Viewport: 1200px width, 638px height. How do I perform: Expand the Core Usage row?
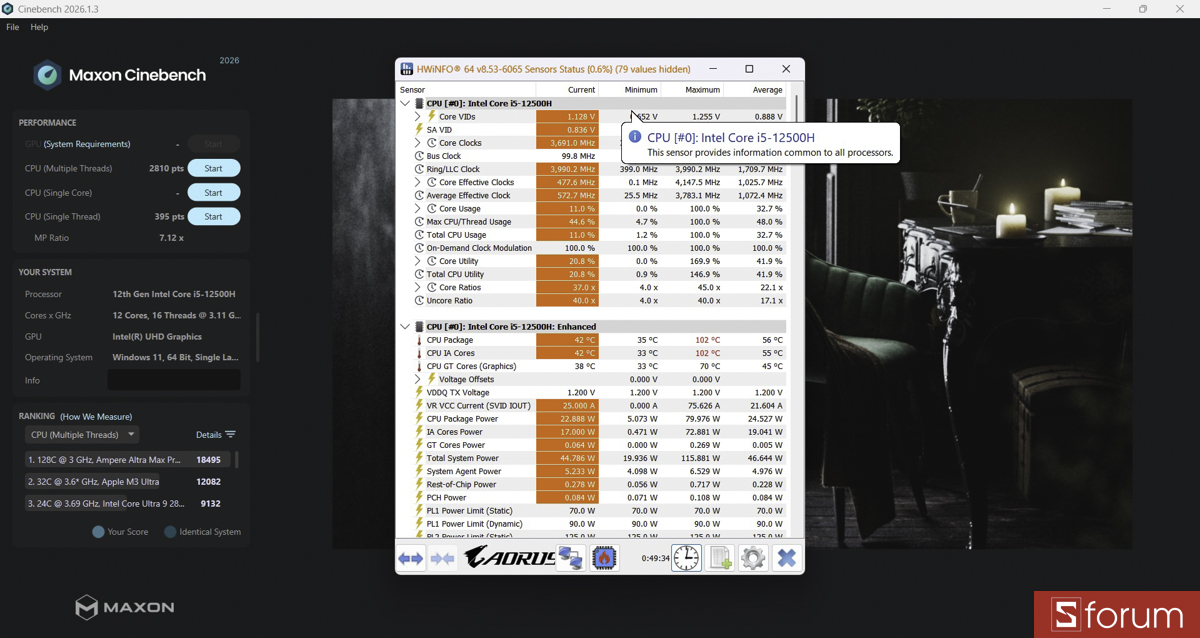418,209
